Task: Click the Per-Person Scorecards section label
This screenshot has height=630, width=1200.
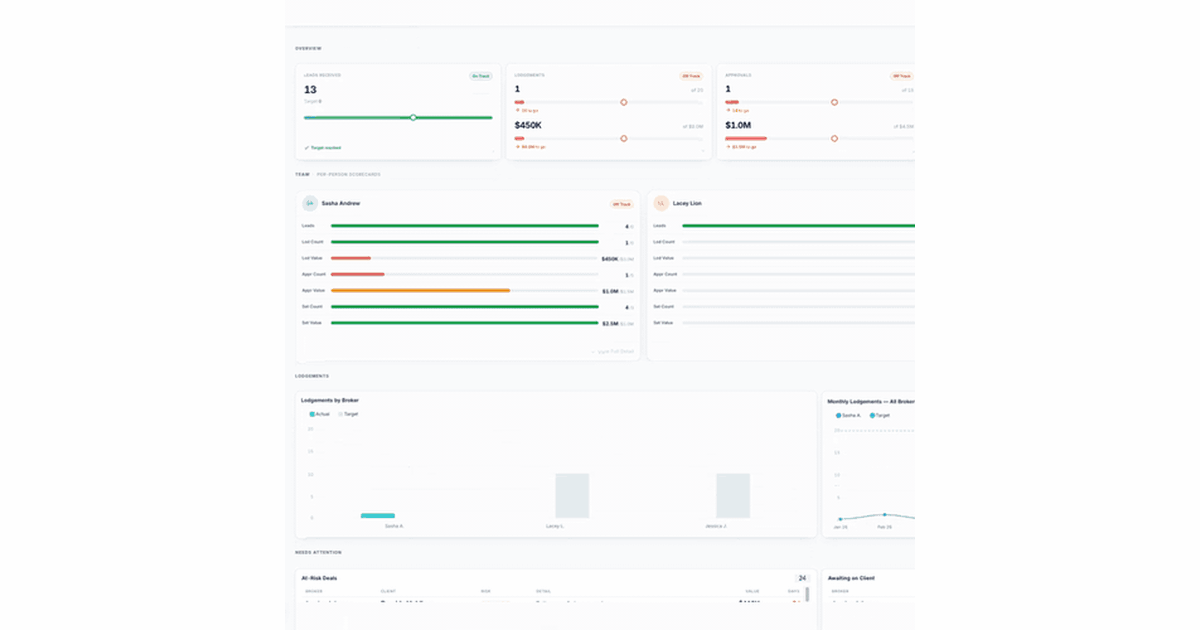Action: tap(348, 174)
